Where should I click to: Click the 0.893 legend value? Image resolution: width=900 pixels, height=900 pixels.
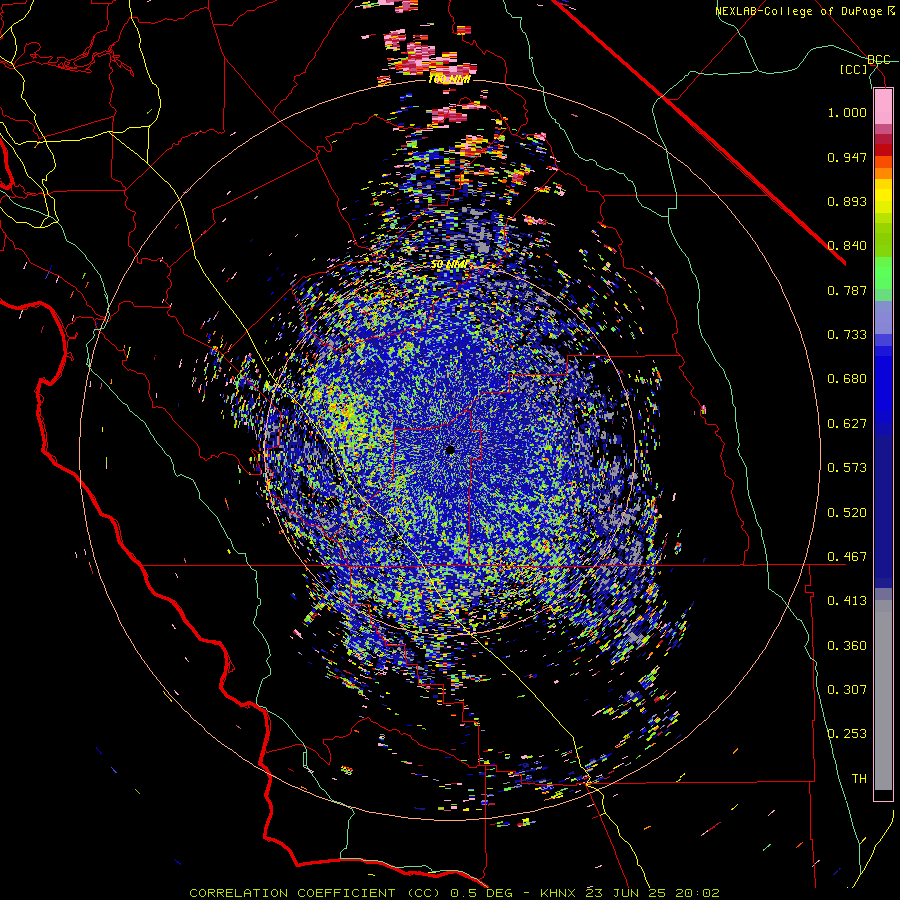[x=847, y=201]
